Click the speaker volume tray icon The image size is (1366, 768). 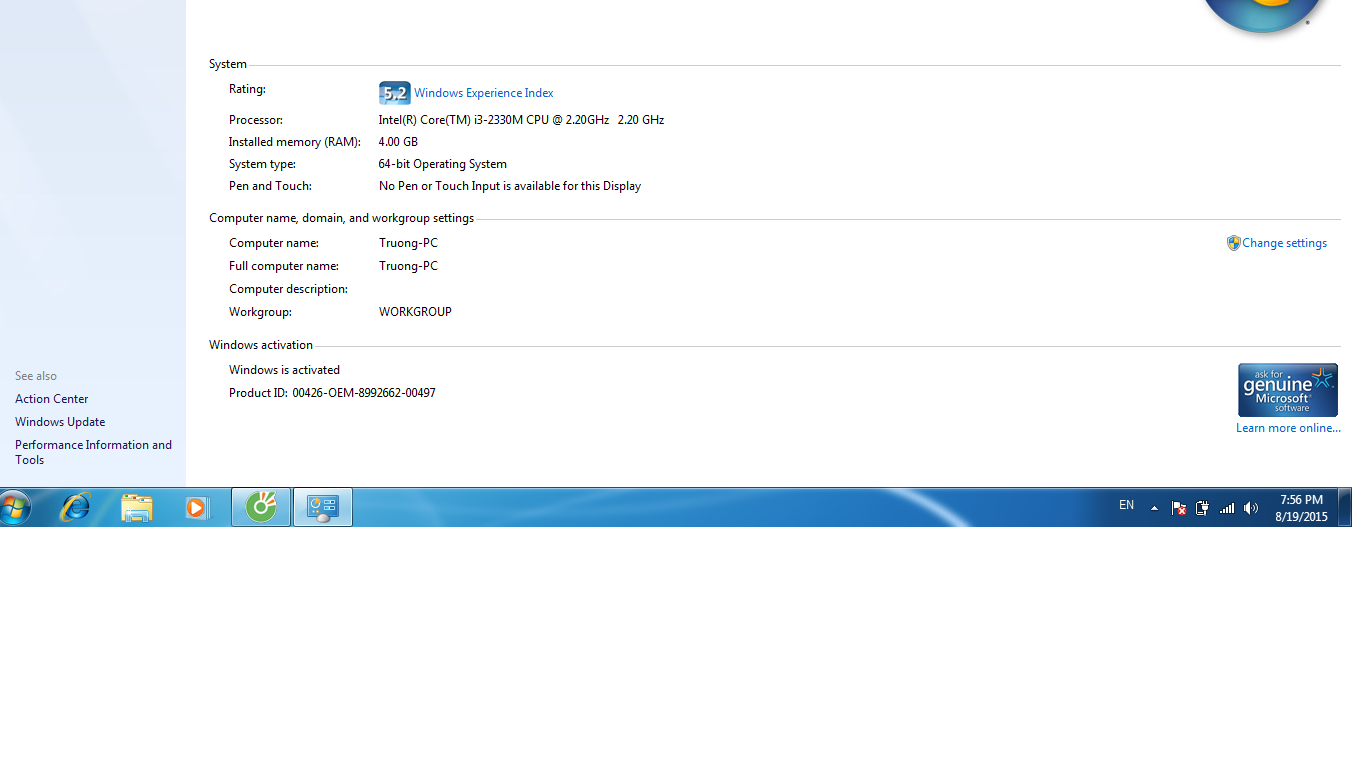coord(1251,508)
